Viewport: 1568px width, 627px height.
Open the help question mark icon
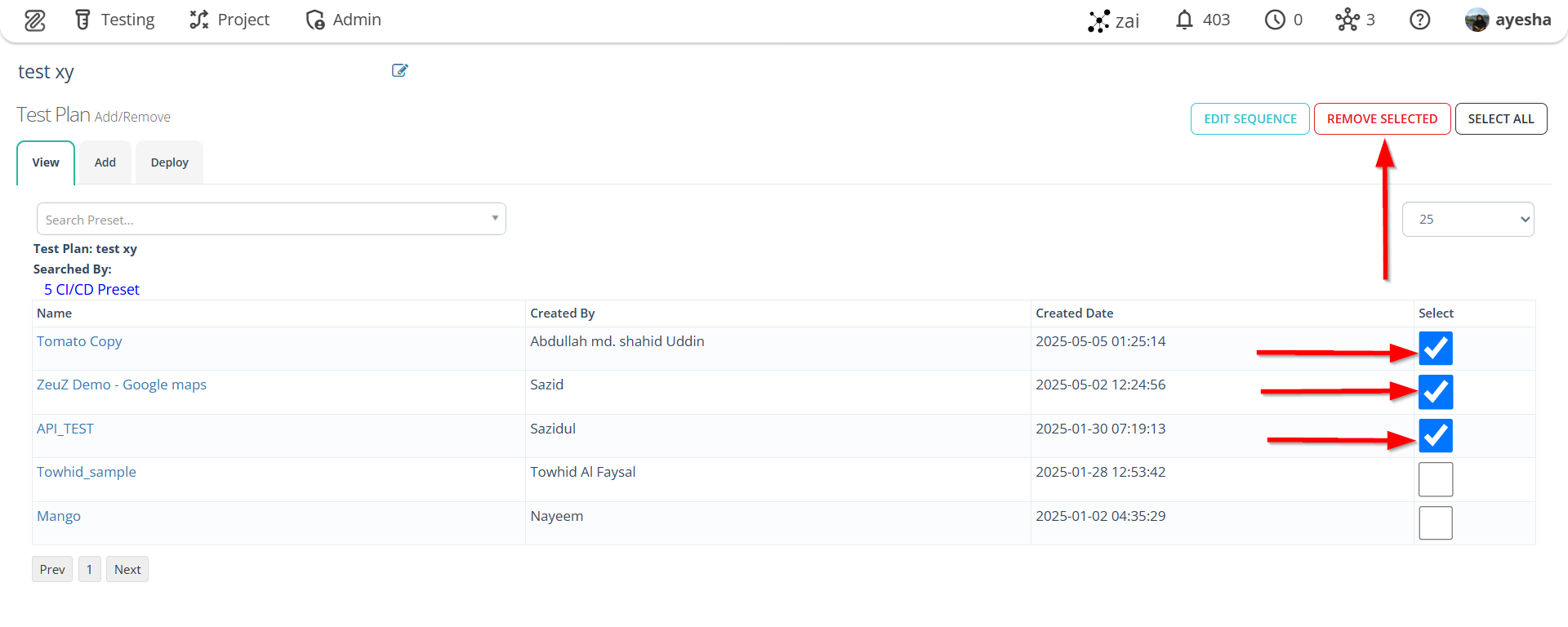[1420, 20]
